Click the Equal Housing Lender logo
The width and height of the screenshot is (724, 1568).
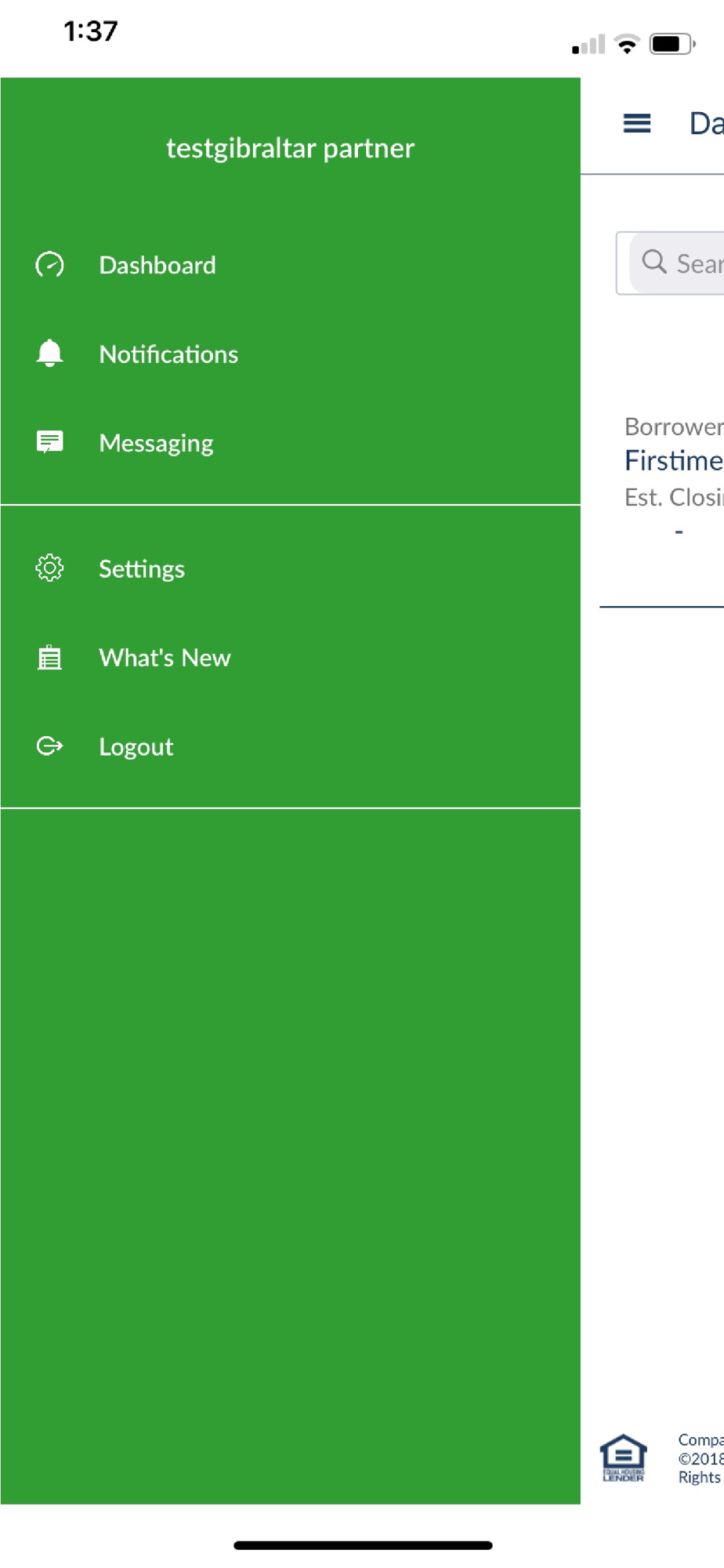coord(623,1458)
